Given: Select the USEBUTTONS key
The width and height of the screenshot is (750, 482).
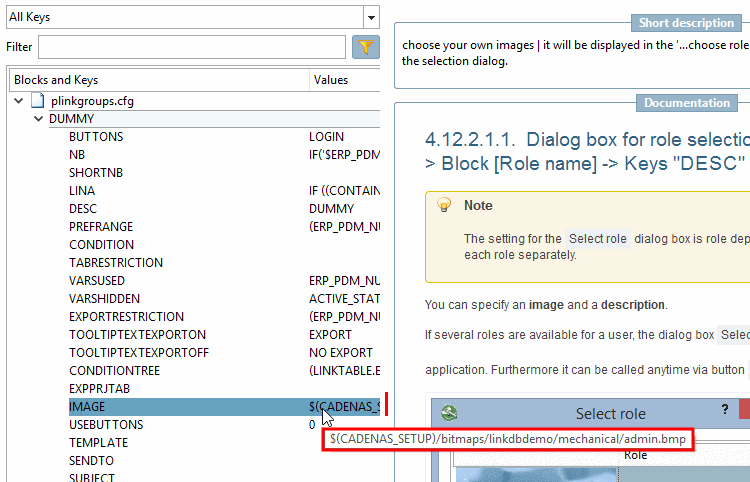Looking at the screenshot, I should (x=106, y=425).
